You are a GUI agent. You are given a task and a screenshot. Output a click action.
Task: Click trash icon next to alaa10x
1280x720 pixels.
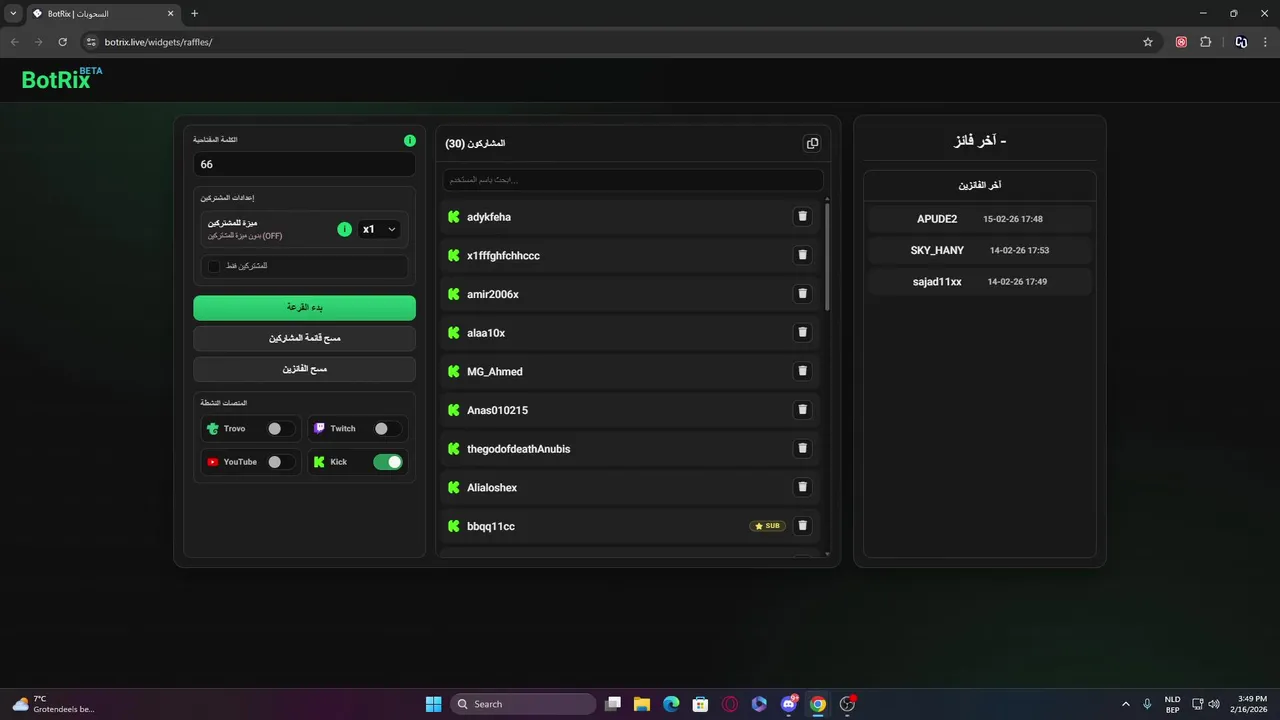point(802,333)
